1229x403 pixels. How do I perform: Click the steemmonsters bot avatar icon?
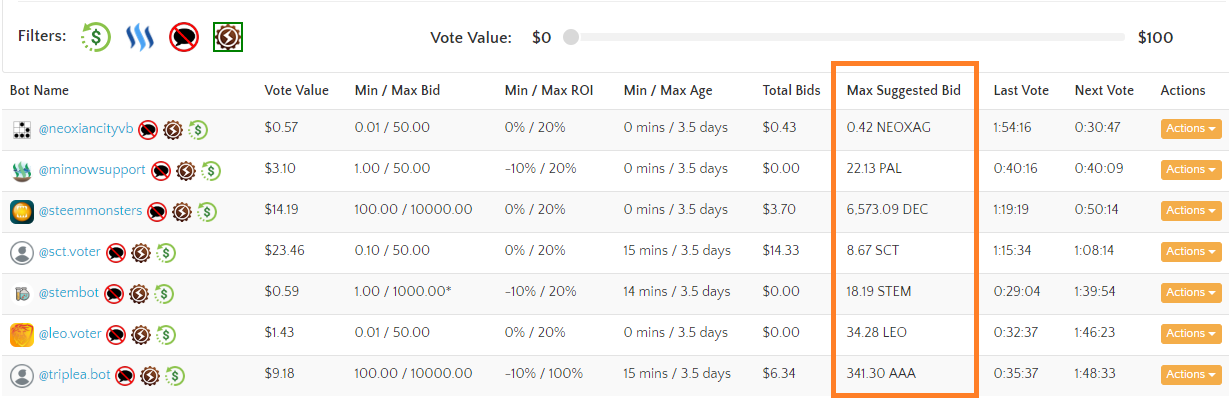tap(22, 211)
